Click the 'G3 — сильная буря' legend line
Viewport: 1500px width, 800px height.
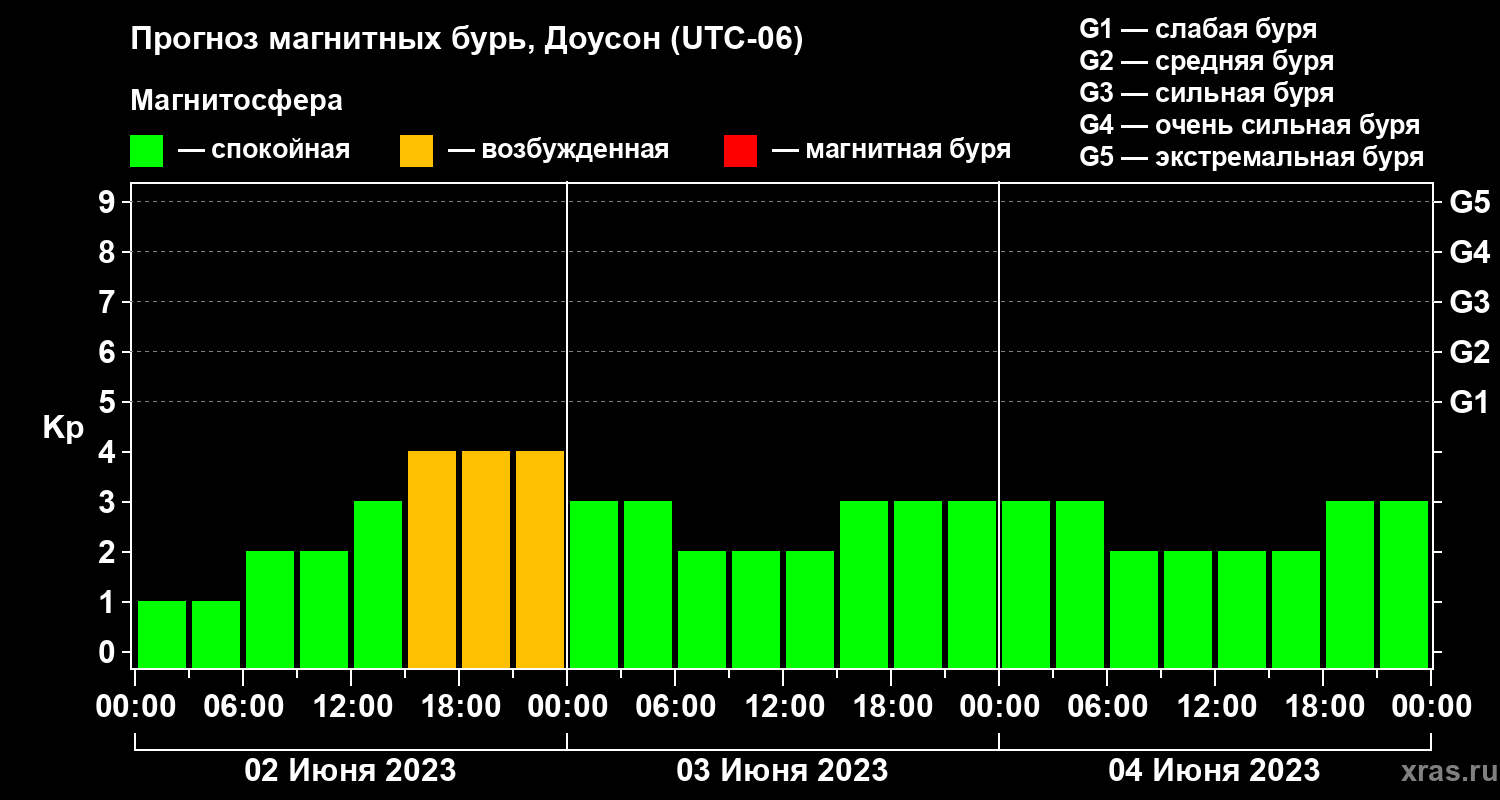click(1207, 93)
